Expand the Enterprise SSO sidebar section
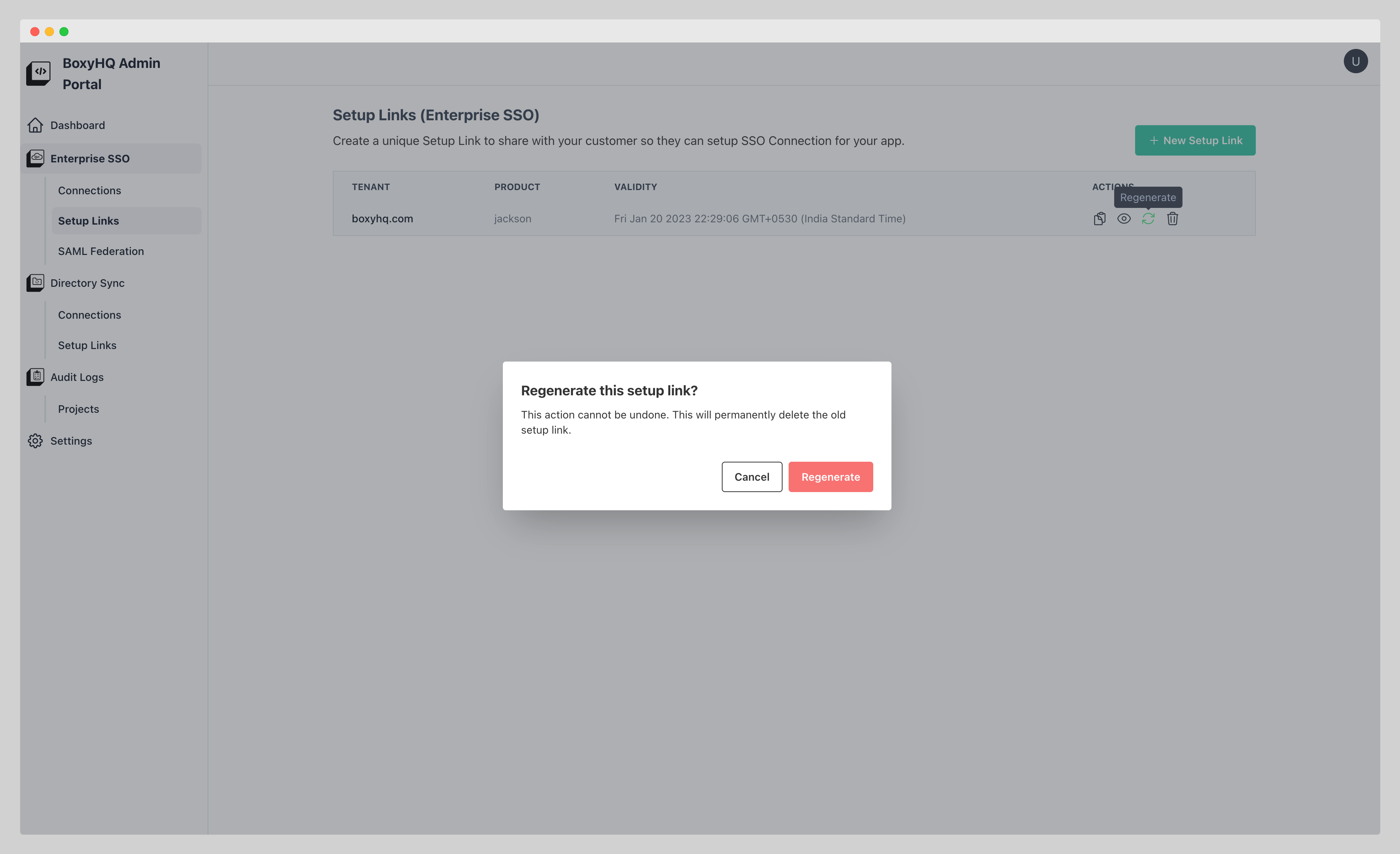 pyautogui.click(x=90, y=159)
